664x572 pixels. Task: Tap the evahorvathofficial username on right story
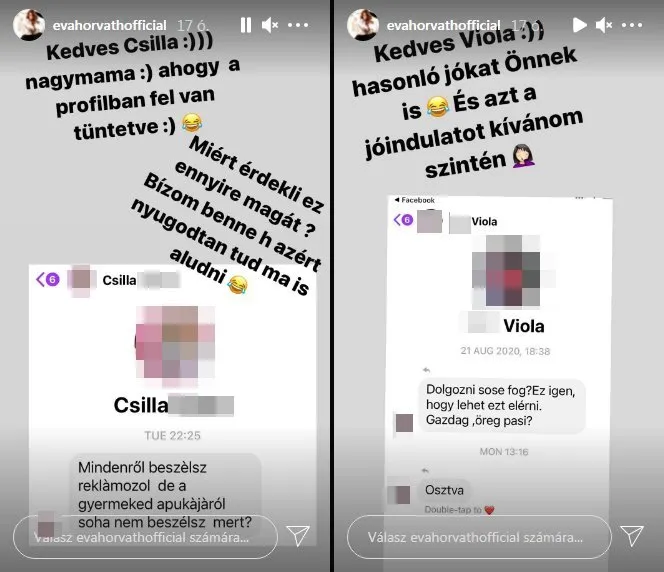click(443, 25)
